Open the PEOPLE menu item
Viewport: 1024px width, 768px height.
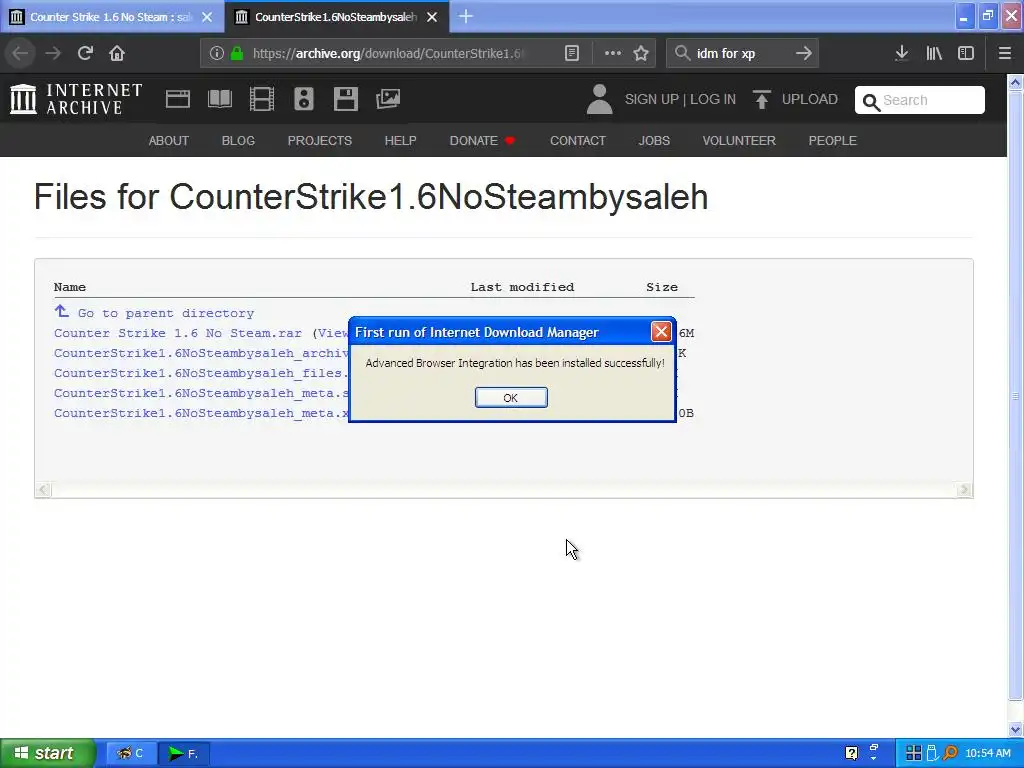click(x=833, y=140)
